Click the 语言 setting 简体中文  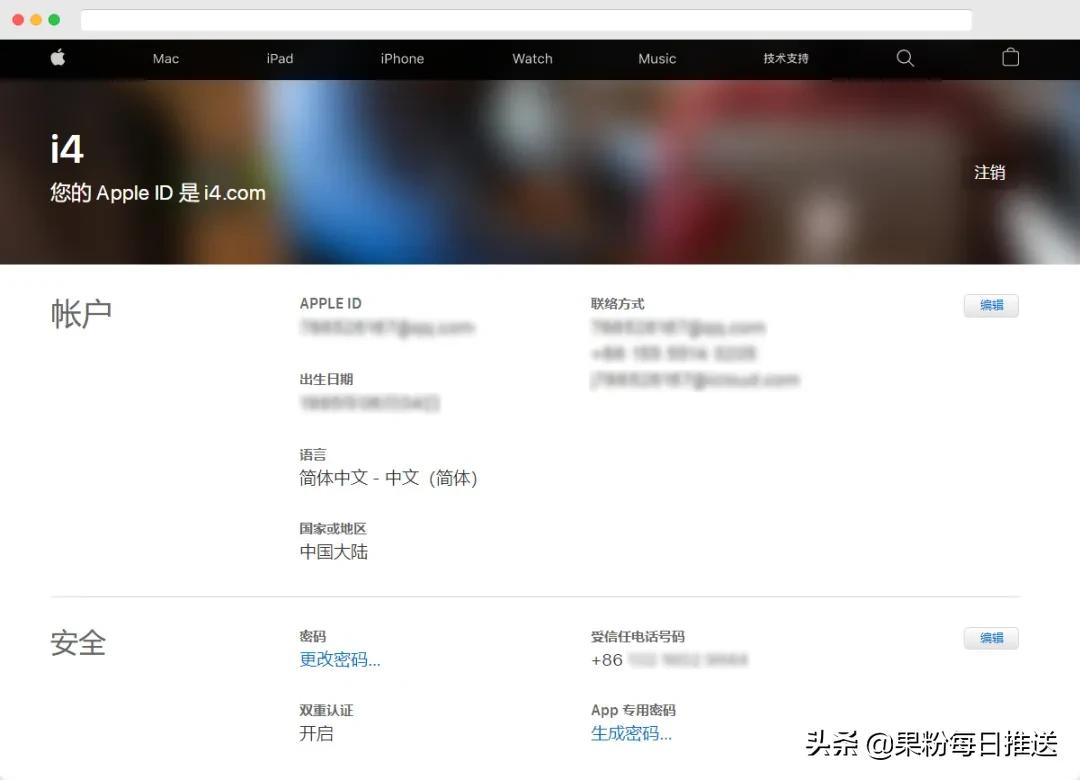pyautogui.click(x=388, y=477)
